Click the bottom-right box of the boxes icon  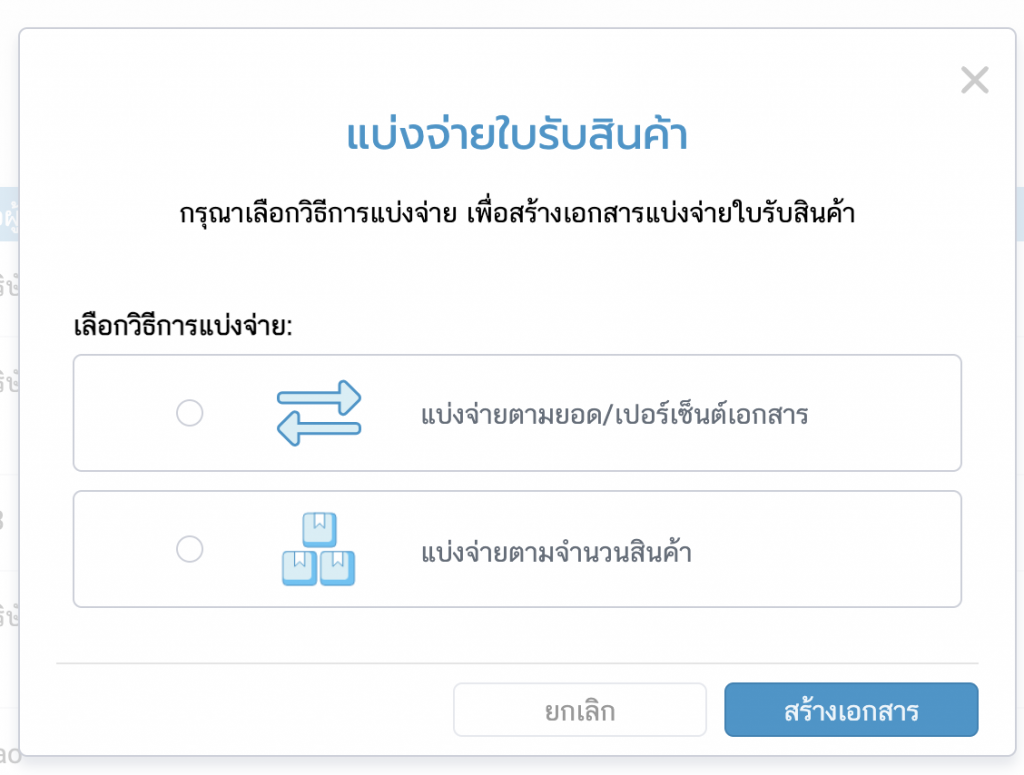coord(337,567)
